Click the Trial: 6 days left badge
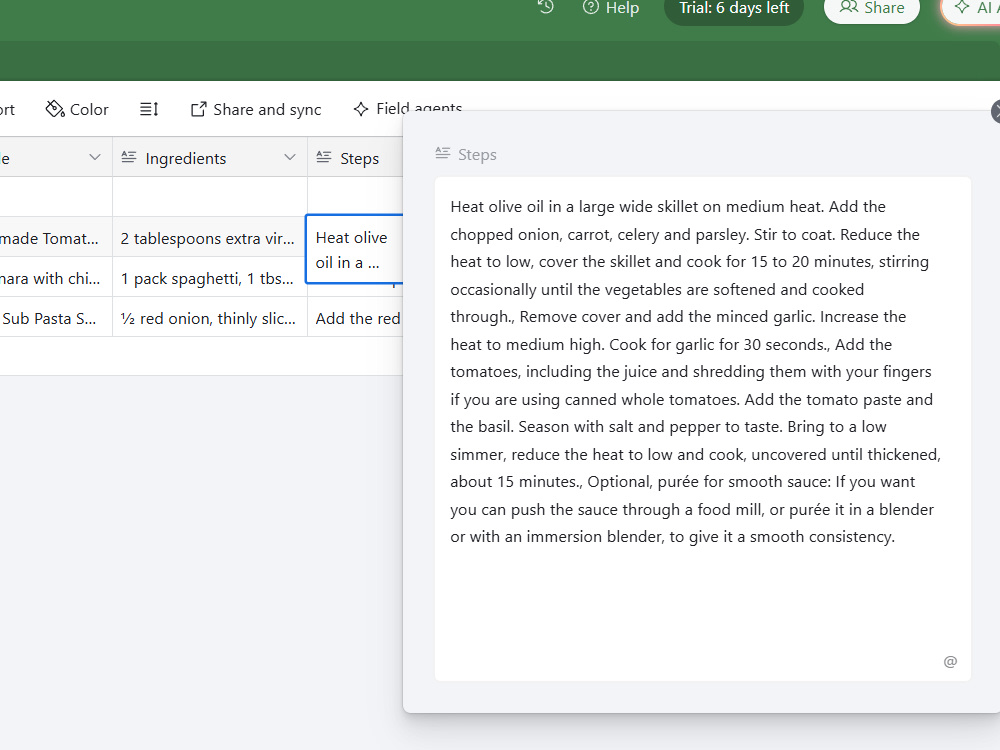1000x750 pixels. click(x=733, y=8)
